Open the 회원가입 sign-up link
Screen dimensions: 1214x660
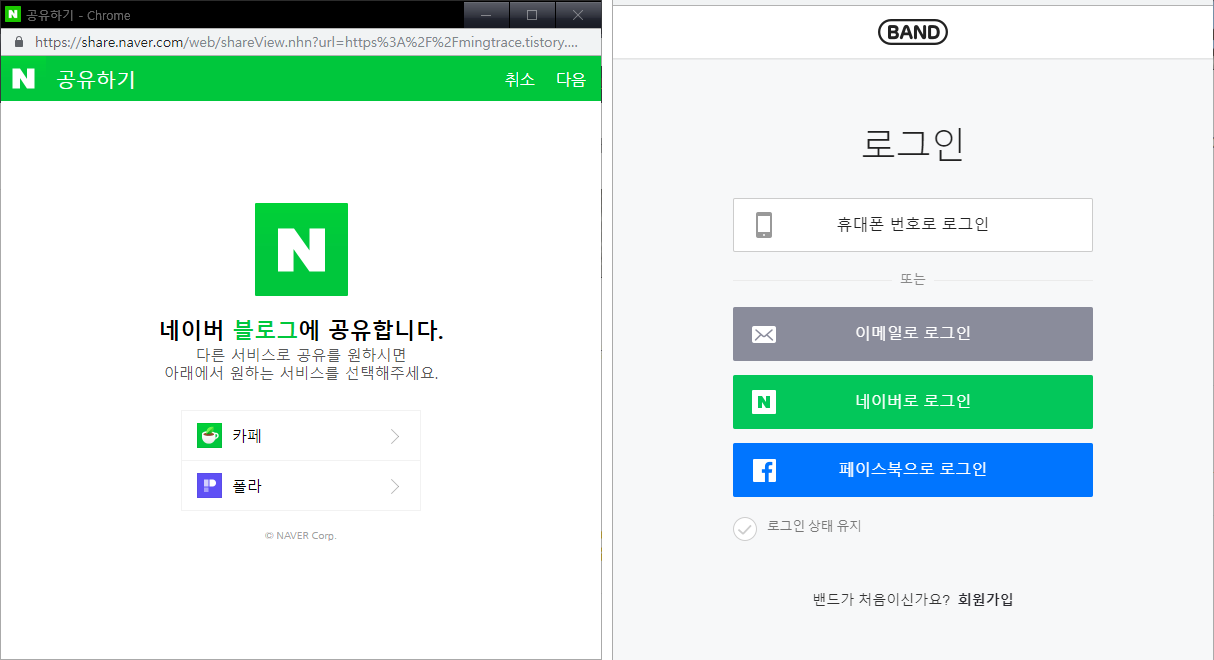point(985,600)
